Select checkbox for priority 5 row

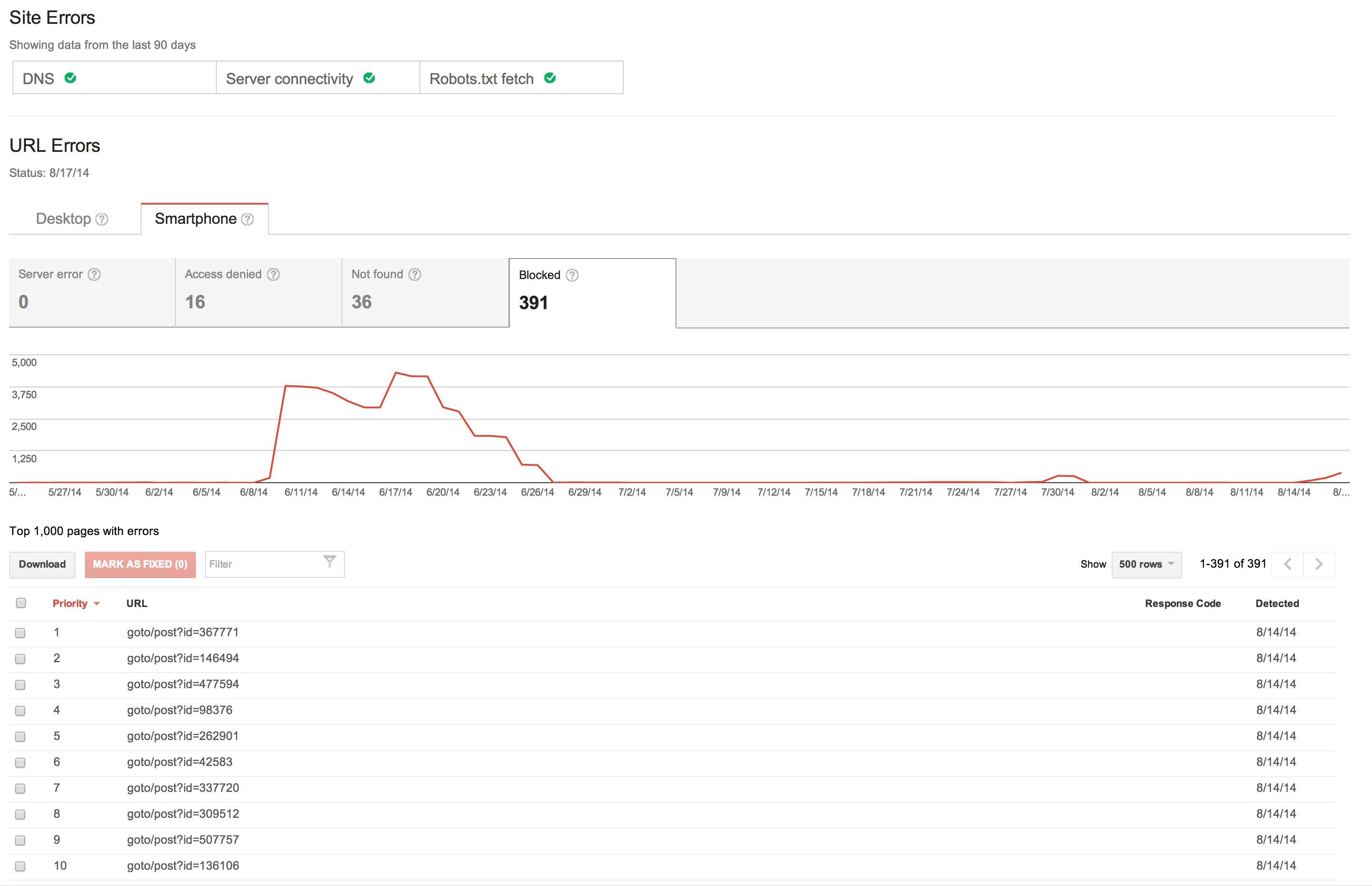(x=21, y=736)
